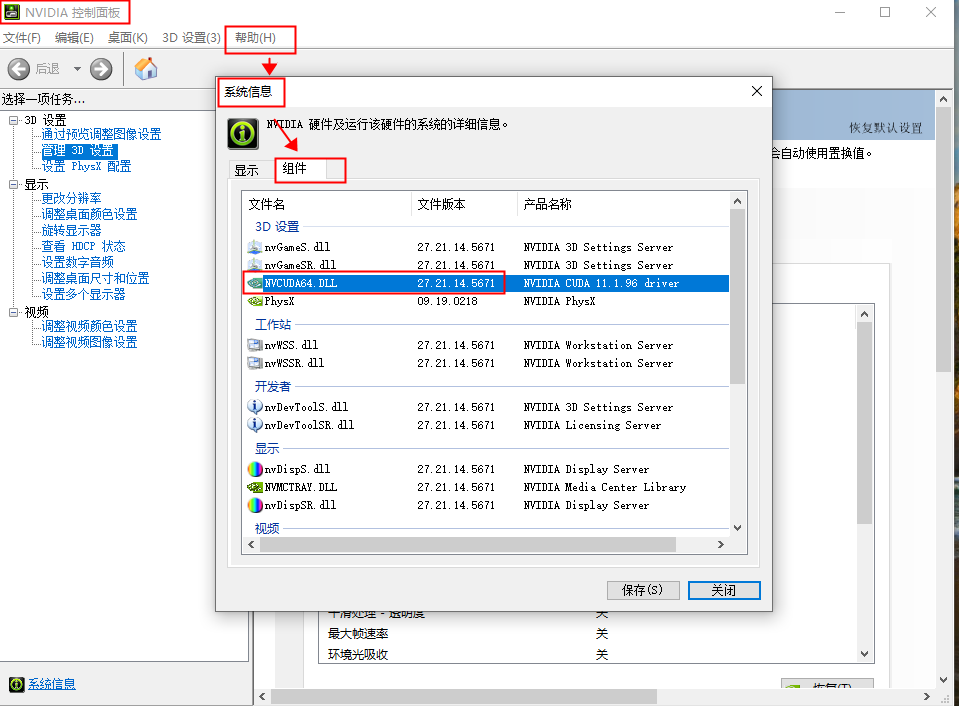Collapse the 3D 设置 tree node
The image size is (959, 706).
tap(13, 121)
